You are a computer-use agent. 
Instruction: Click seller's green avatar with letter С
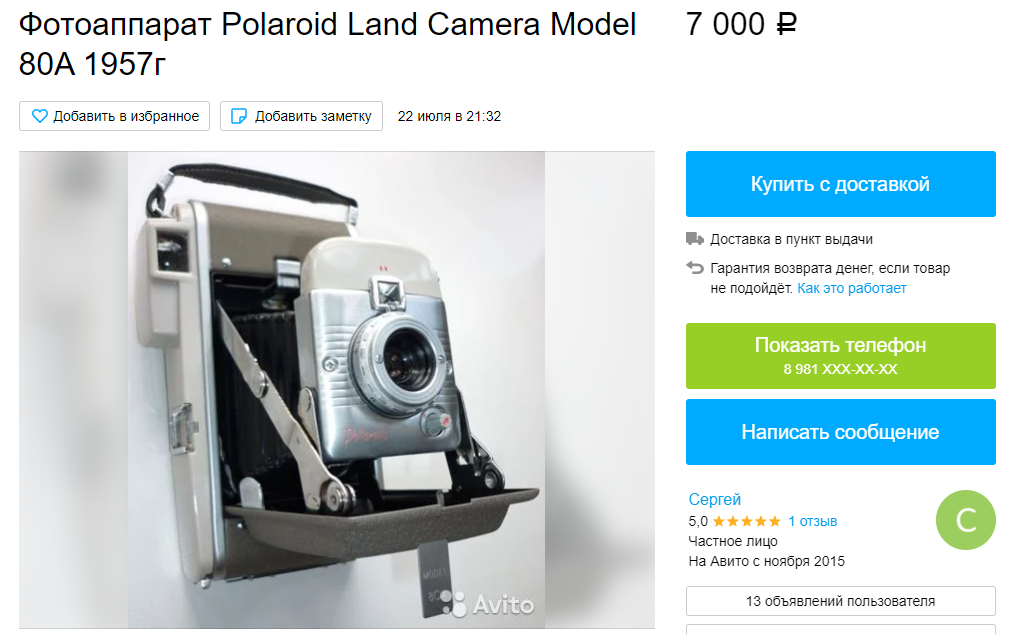point(966,520)
